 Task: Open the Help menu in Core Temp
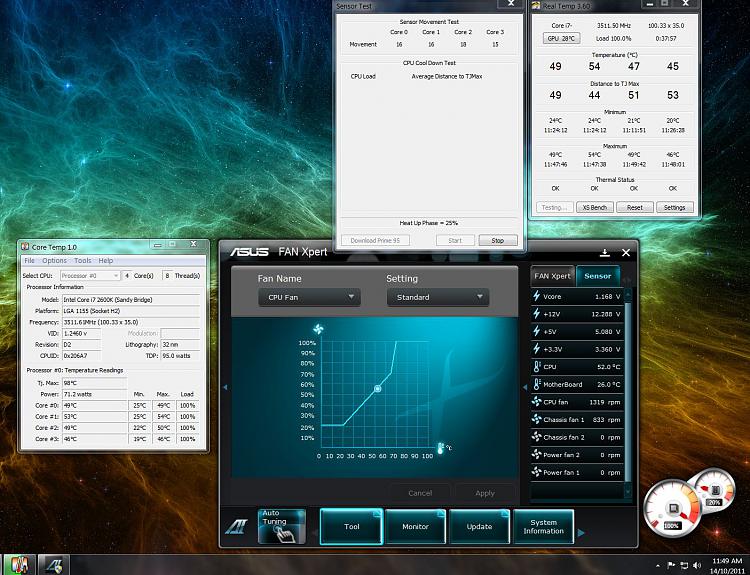click(106, 261)
